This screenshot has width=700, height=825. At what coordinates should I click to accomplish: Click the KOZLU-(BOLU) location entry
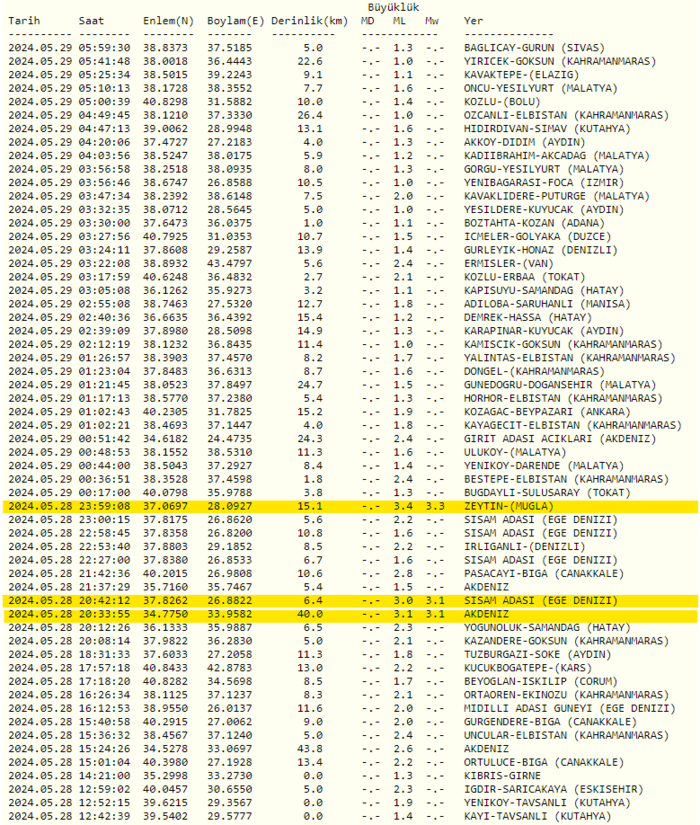tap(502, 102)
